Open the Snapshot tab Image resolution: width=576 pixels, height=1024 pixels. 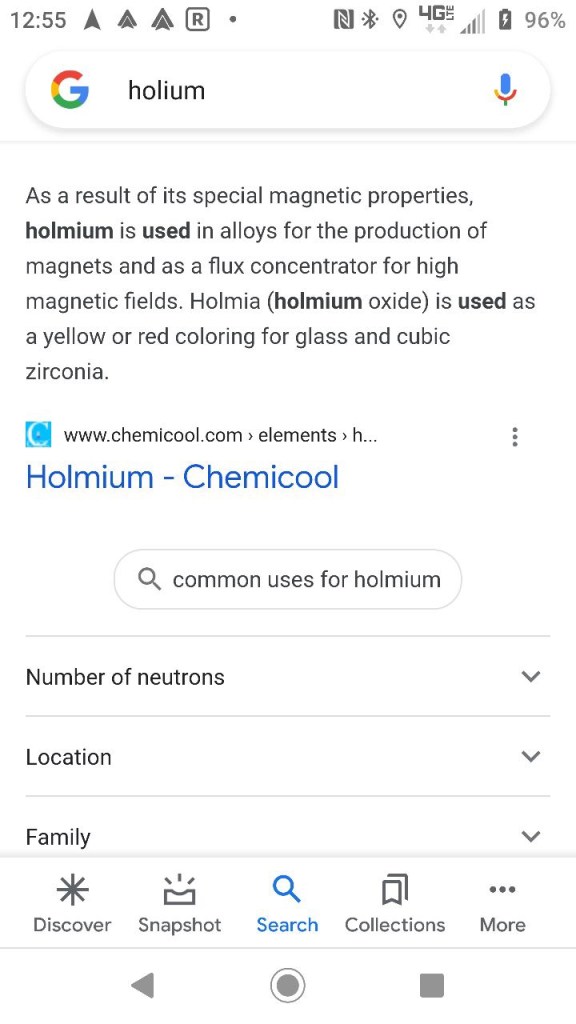tap(180, 904)
